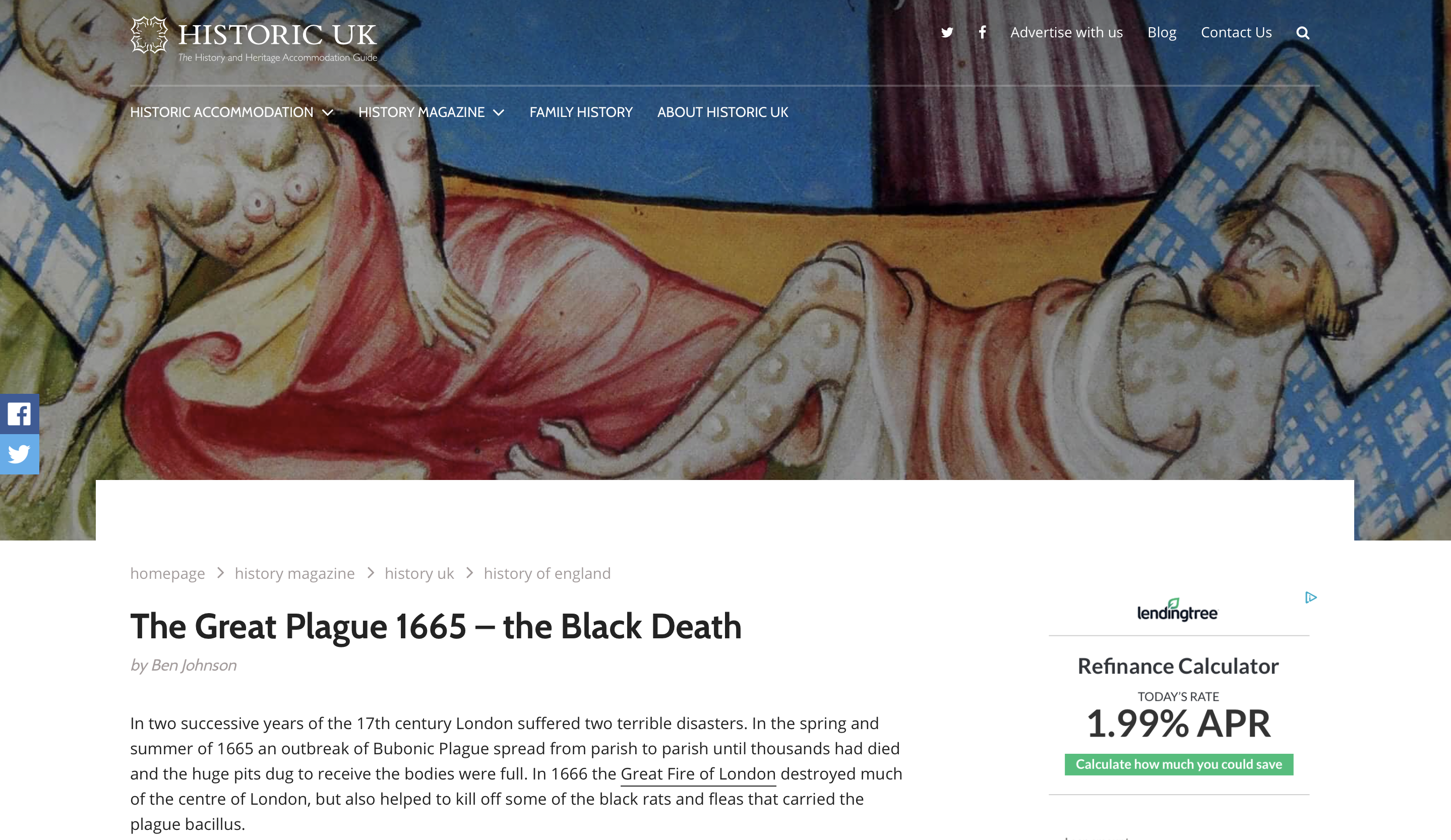Image resolution: width=1451 pixels, height=840 pixels.
Task: Share via the Facebook sidebar button
Action: tap(20, 413)
